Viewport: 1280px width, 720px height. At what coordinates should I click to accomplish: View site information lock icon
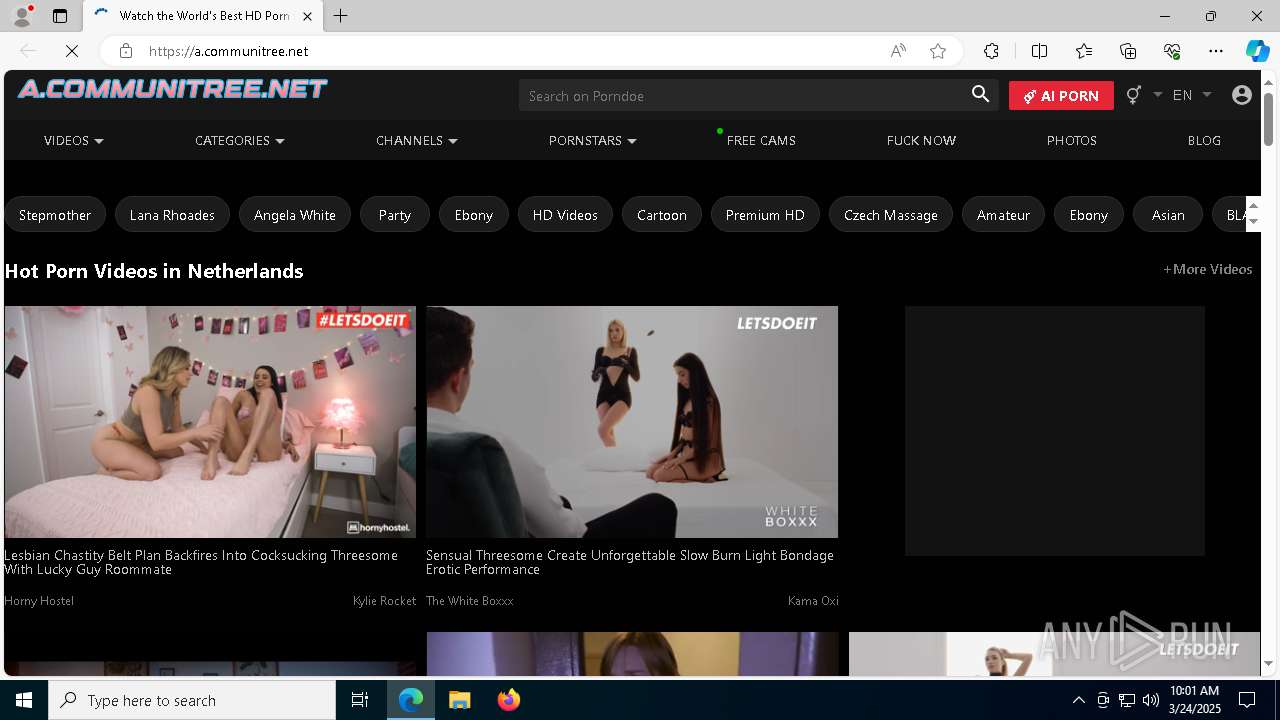coord(126,51)
